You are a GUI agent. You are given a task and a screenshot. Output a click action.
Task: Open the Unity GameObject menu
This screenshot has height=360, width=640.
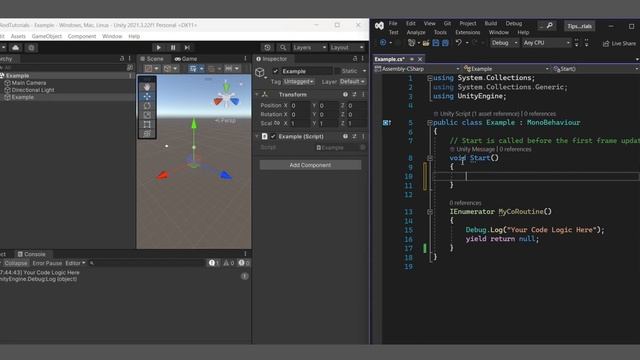point(47,36)
